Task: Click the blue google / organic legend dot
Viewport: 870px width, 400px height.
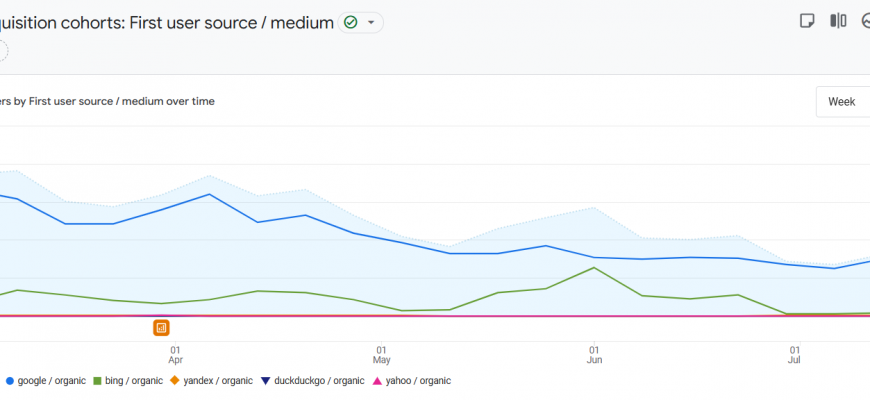Action: (10, 380)
